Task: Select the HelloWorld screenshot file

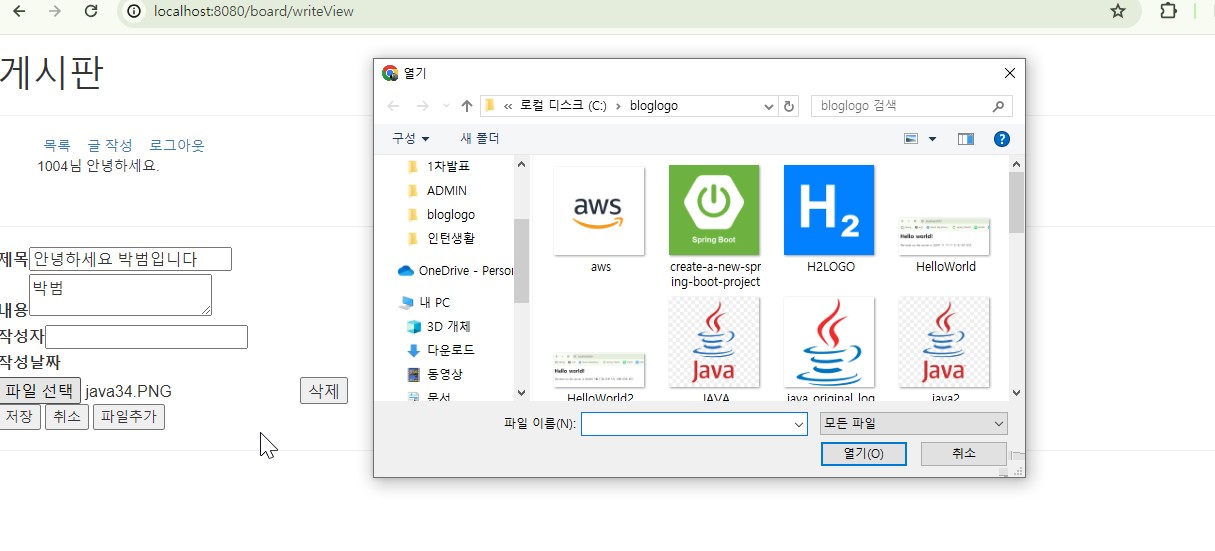Action: (x=945, y=245)
